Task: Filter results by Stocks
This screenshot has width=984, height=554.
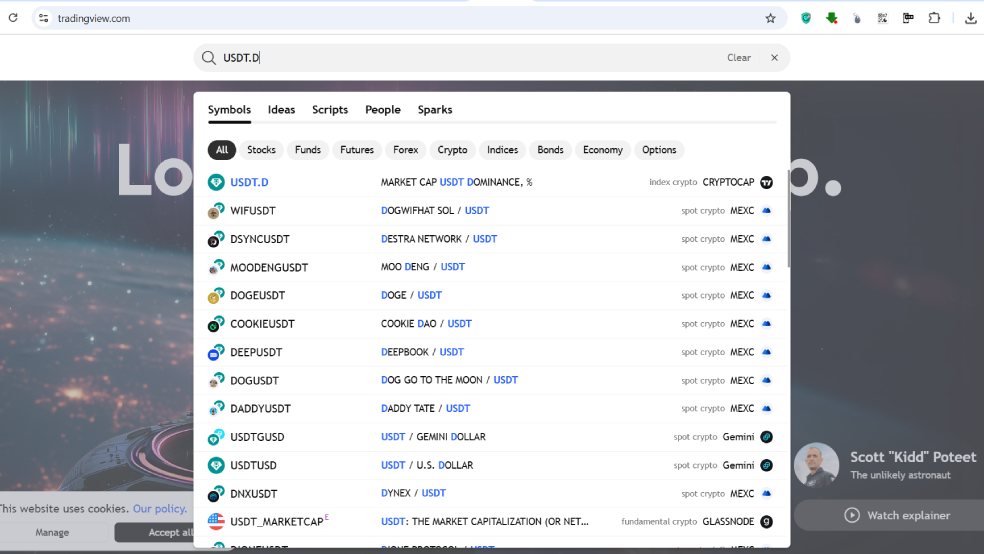Action: pyautogui.click(x=261, y=150)
